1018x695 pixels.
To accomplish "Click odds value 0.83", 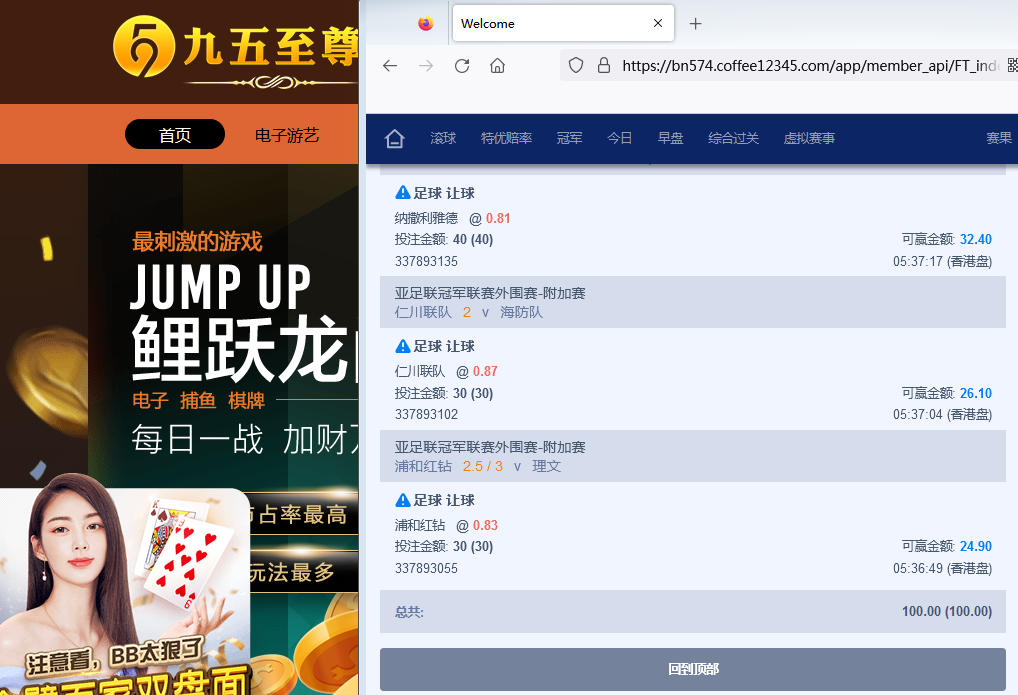I will click(485, 525).
